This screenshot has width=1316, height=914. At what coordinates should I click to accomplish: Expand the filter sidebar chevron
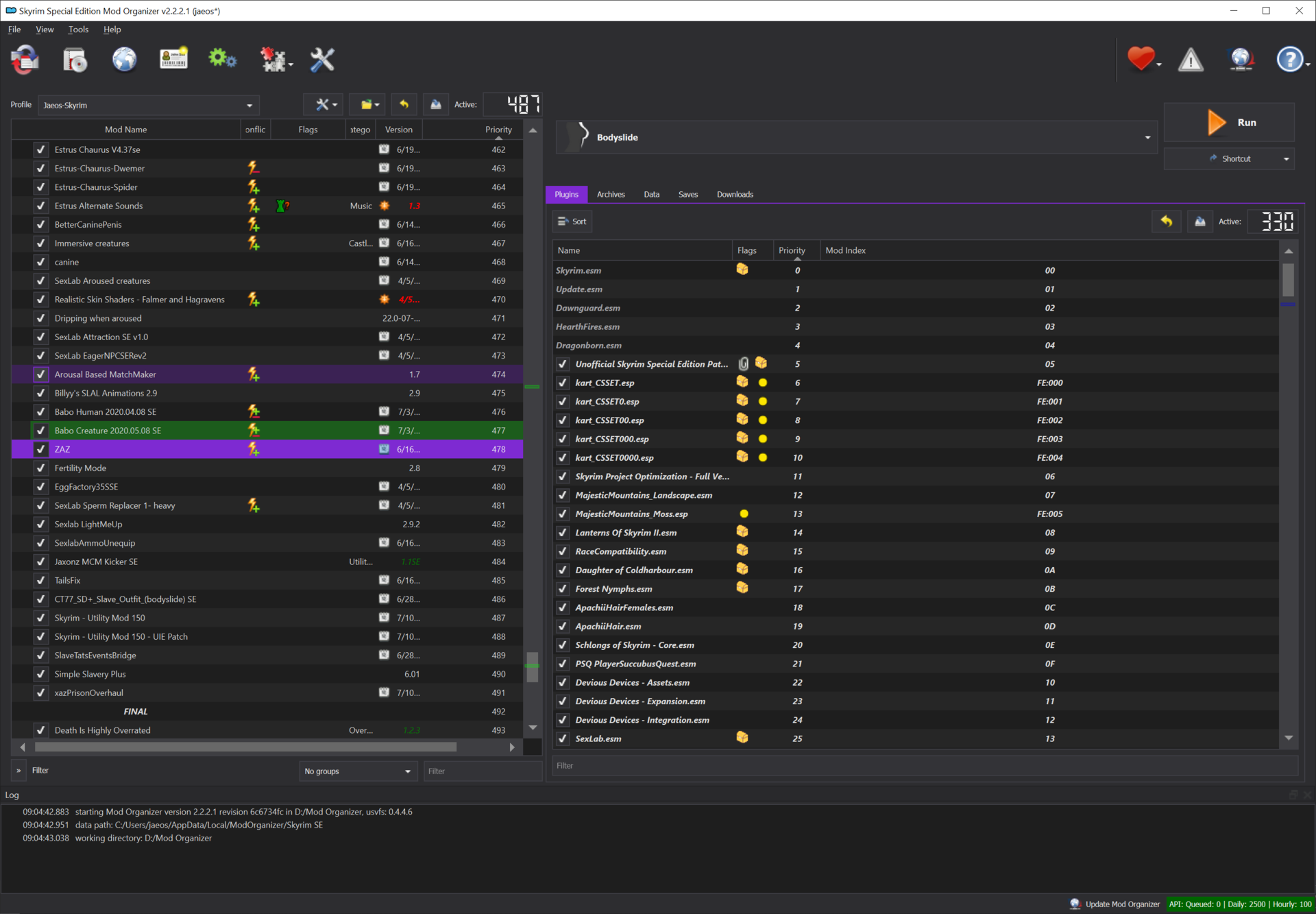click(19, 771)
